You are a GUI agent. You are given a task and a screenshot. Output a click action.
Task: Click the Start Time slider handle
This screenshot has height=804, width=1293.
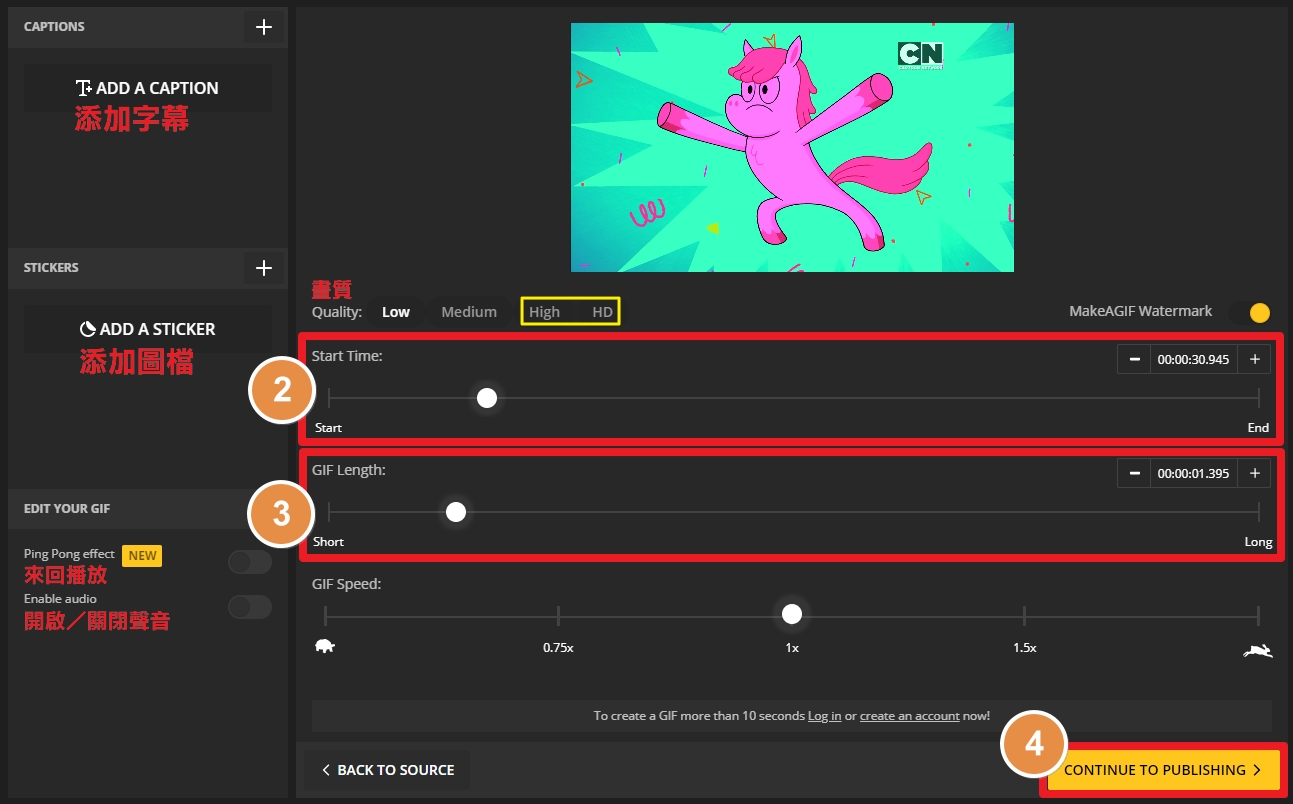(487, 398)
